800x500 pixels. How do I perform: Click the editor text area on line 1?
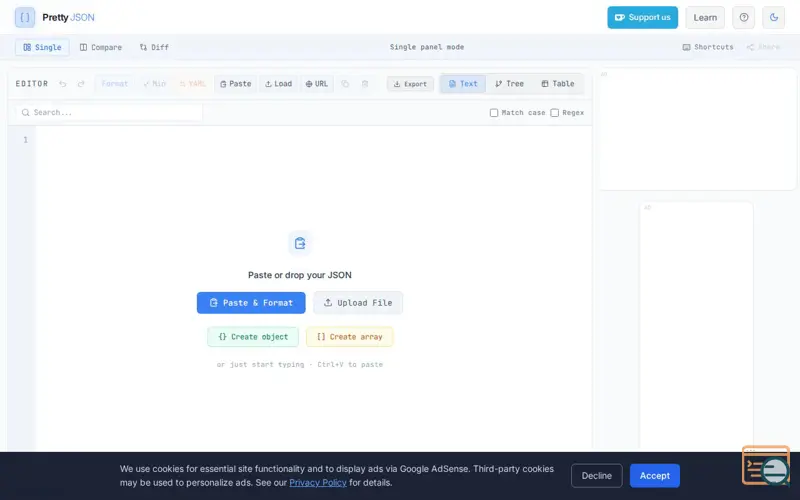tap(313, 140)
